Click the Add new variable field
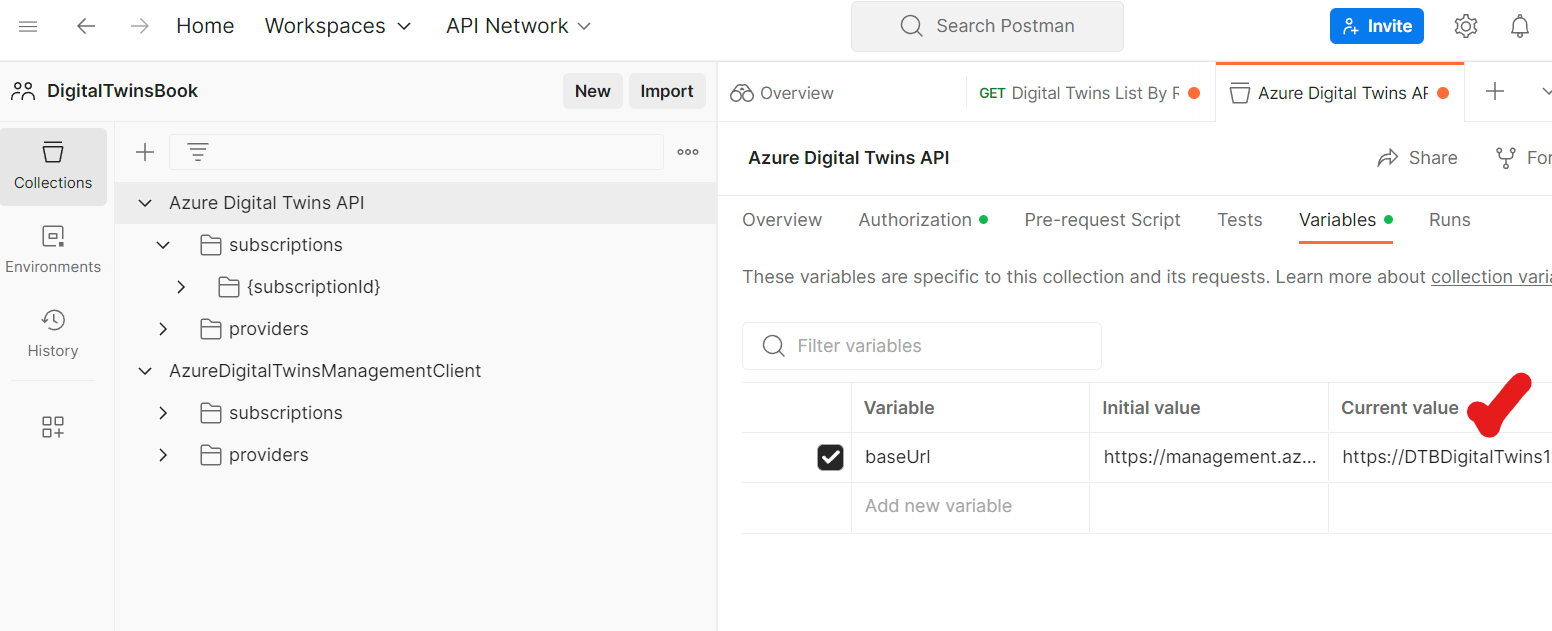This screenshot has width=1552, height=631. pyautogui.click(x=970, y=506)
